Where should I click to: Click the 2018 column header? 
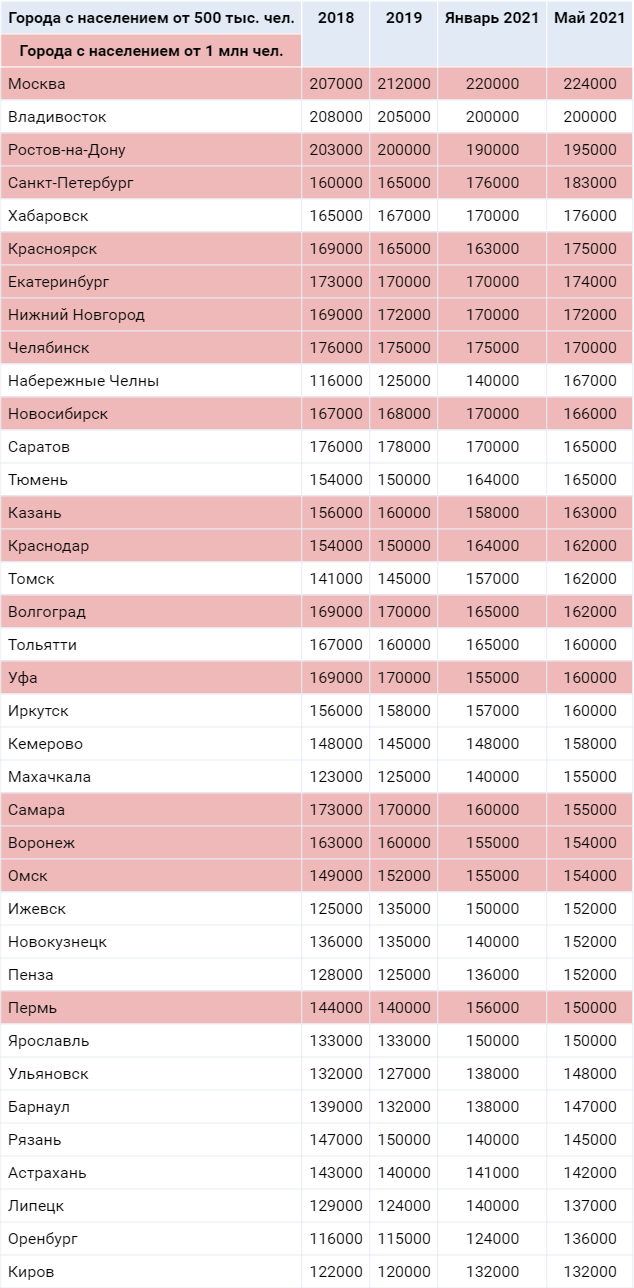click(335, 18)
